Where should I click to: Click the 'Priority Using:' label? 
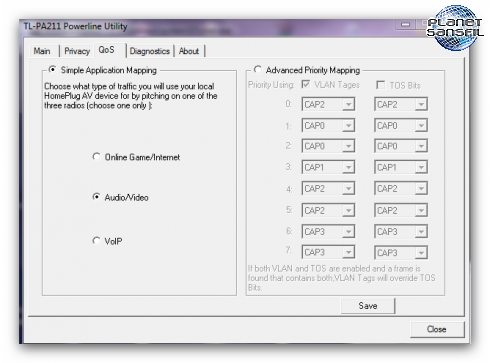pyautogui.click(x=271, y=85)
